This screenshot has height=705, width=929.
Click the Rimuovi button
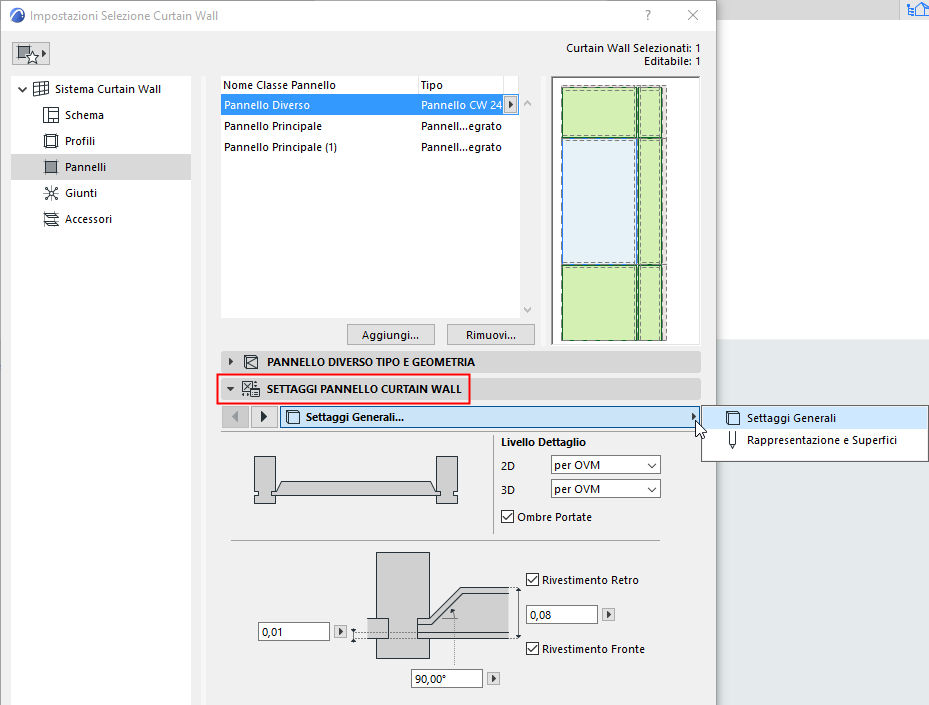(x=490, y=334)
